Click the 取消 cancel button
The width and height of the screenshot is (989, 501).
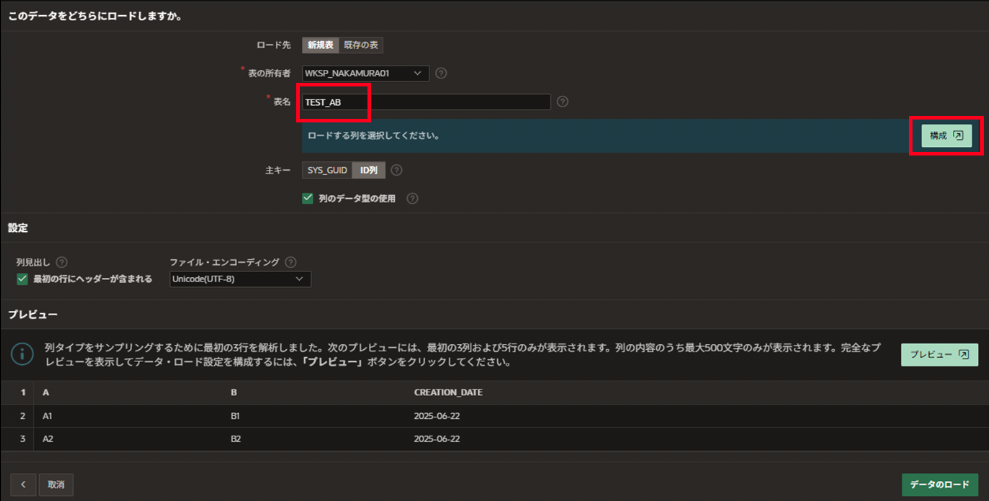pyautogui.click(x=56, y=485)
